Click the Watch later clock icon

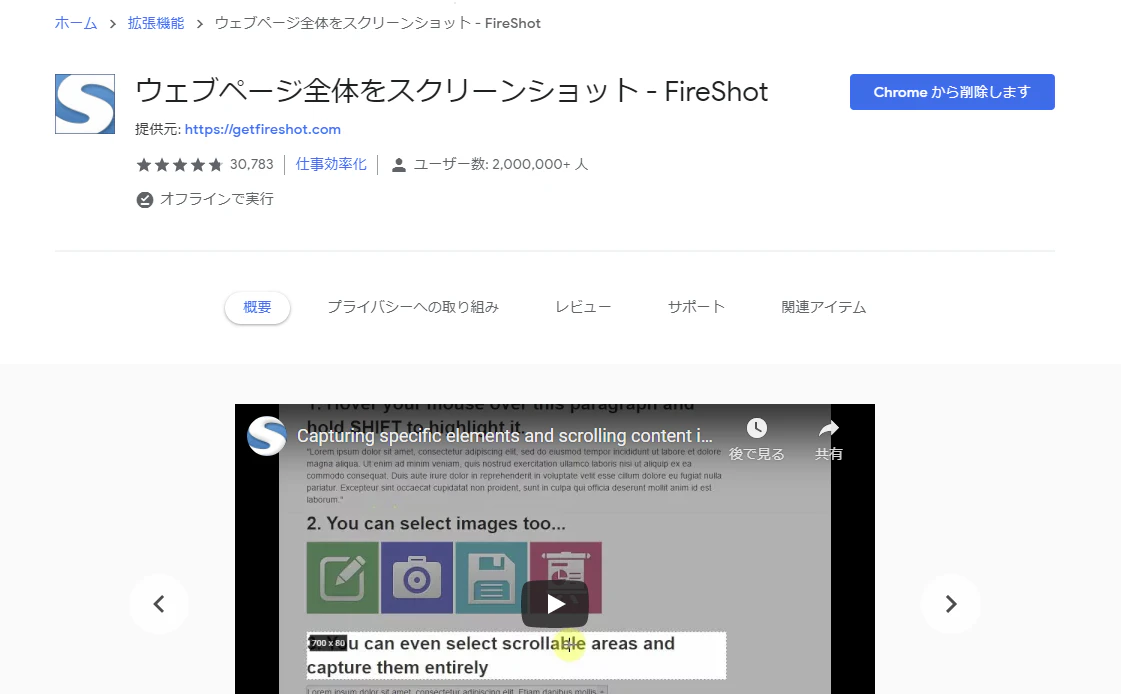[756, 428]
